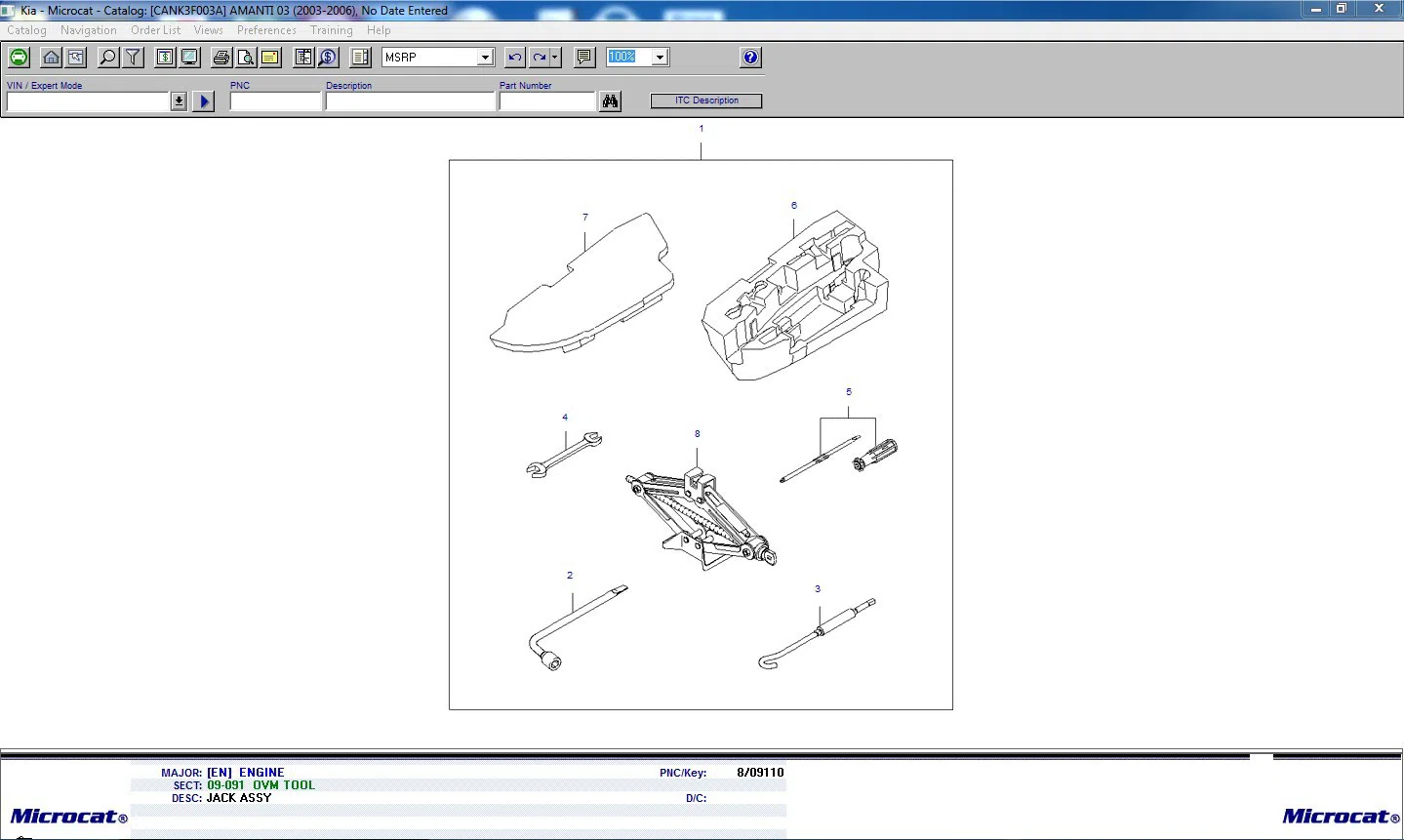Click the Description search field
Screen dimensions: 1404x840
click(410, 101)
